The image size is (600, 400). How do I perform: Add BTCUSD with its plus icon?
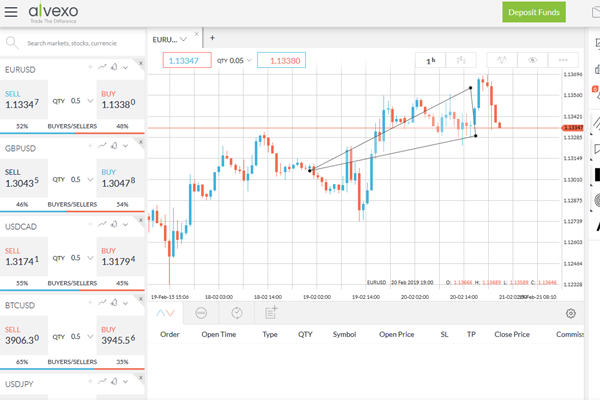(90, 303)
